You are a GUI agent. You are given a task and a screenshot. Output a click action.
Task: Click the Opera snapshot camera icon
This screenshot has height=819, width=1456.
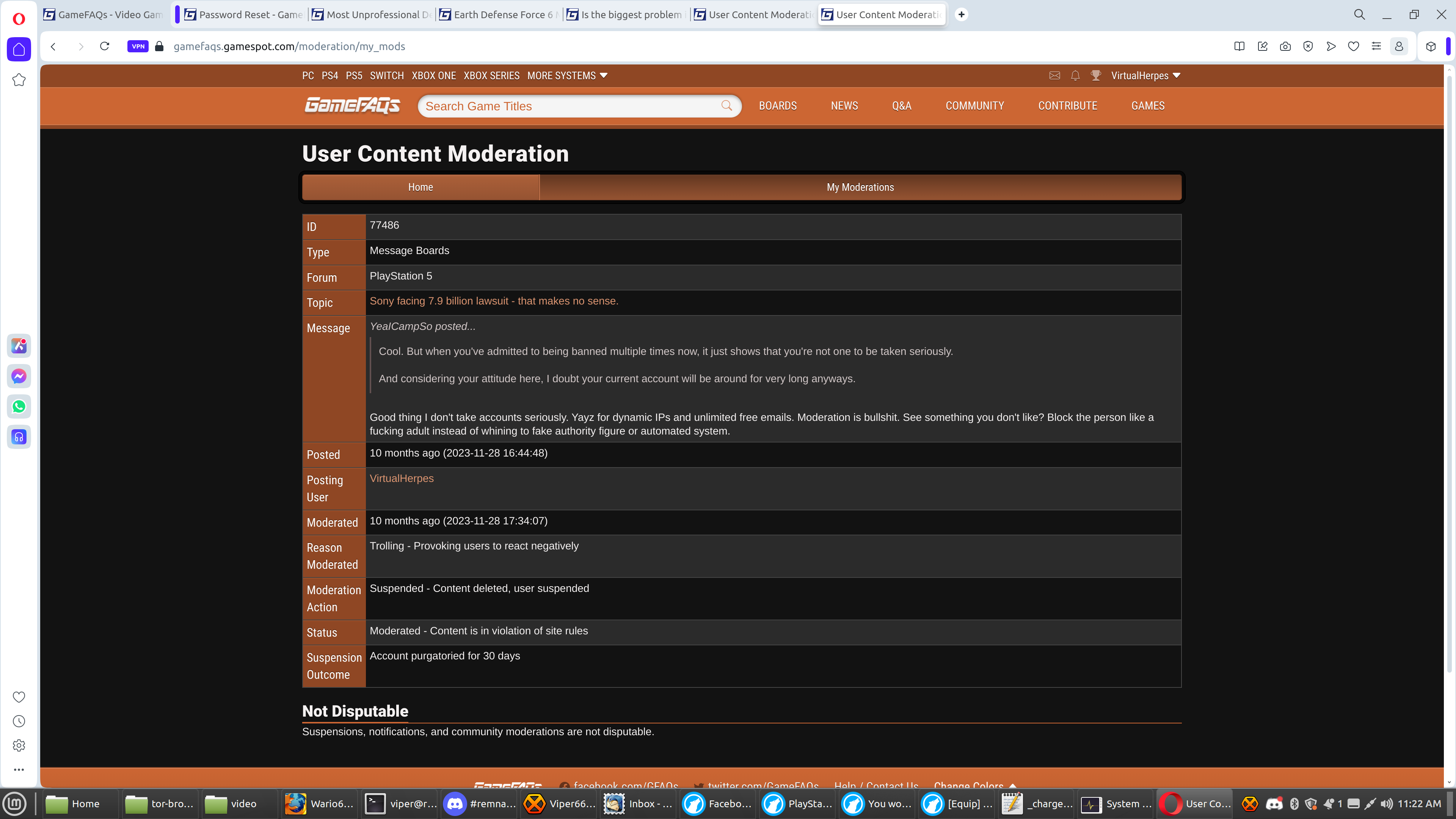1285,46
